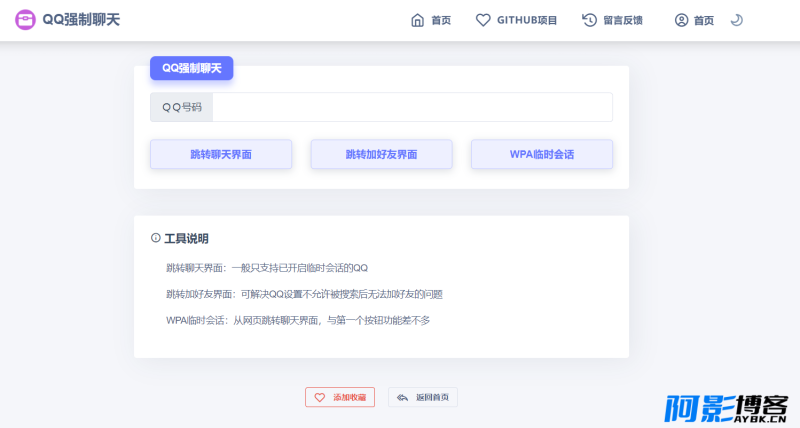Click the 跳转加好友界面 button
The image size is (800, 428).
pos(382,154)
